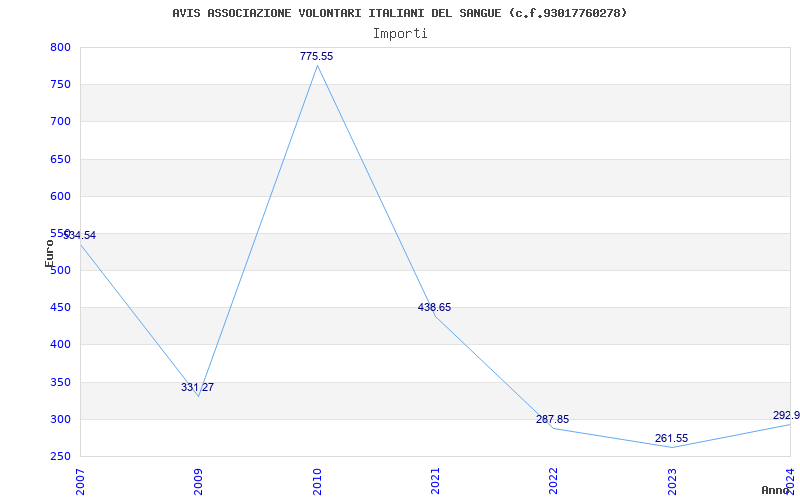Viewport: 800px width, 500px height.
Task: Click the 650 y-axis tick label
Action: click(x=60, y=159)
